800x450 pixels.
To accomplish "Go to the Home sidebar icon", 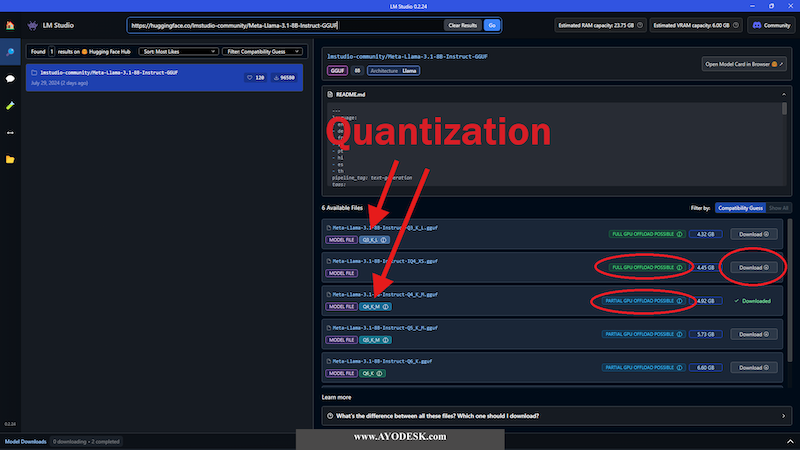I will tap(10, 25).
